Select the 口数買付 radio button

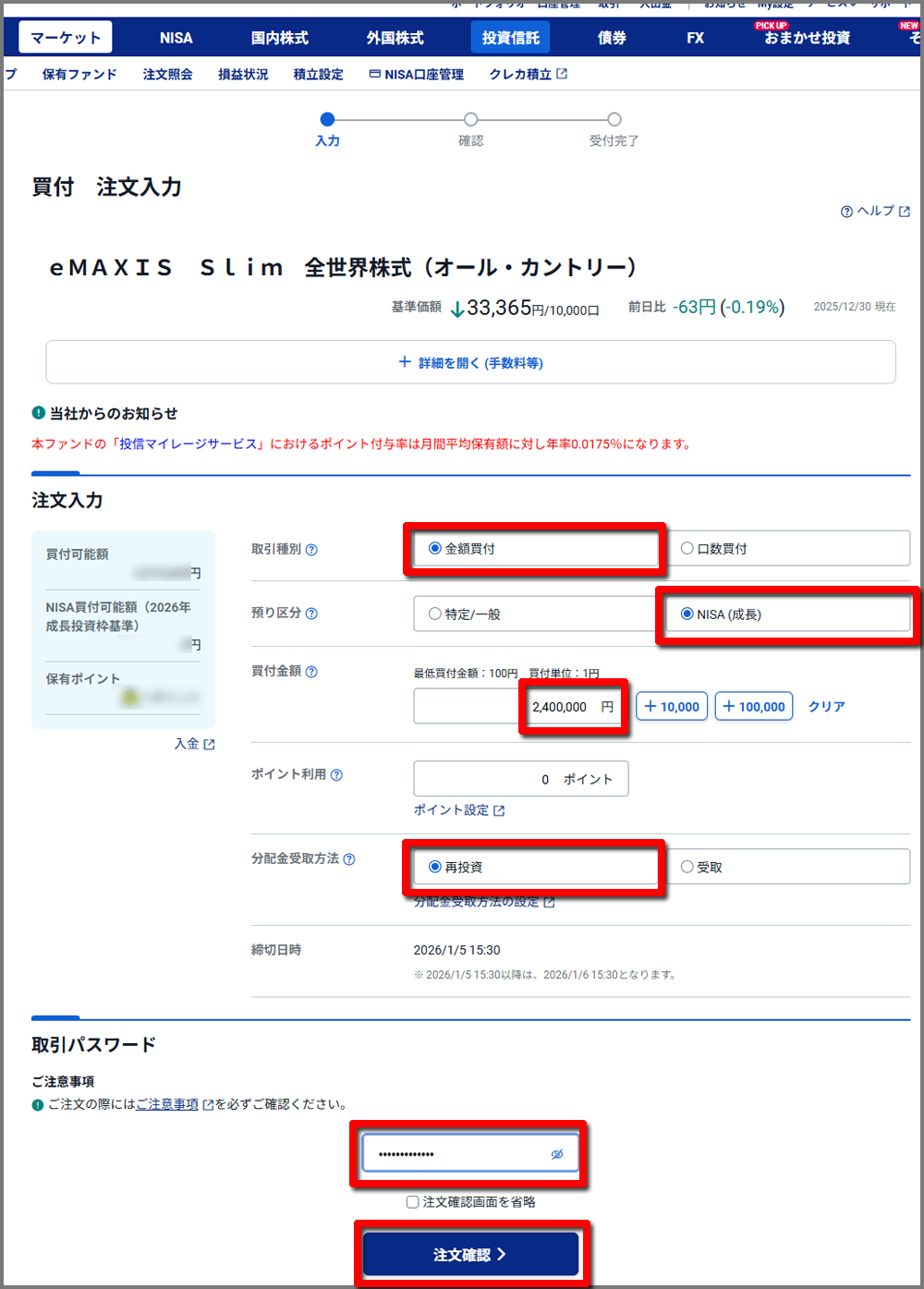tap(687, 548)
